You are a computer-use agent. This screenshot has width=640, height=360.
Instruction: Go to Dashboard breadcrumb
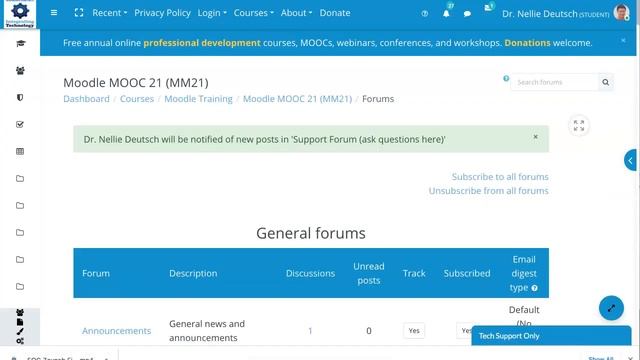tap(86, 99)
